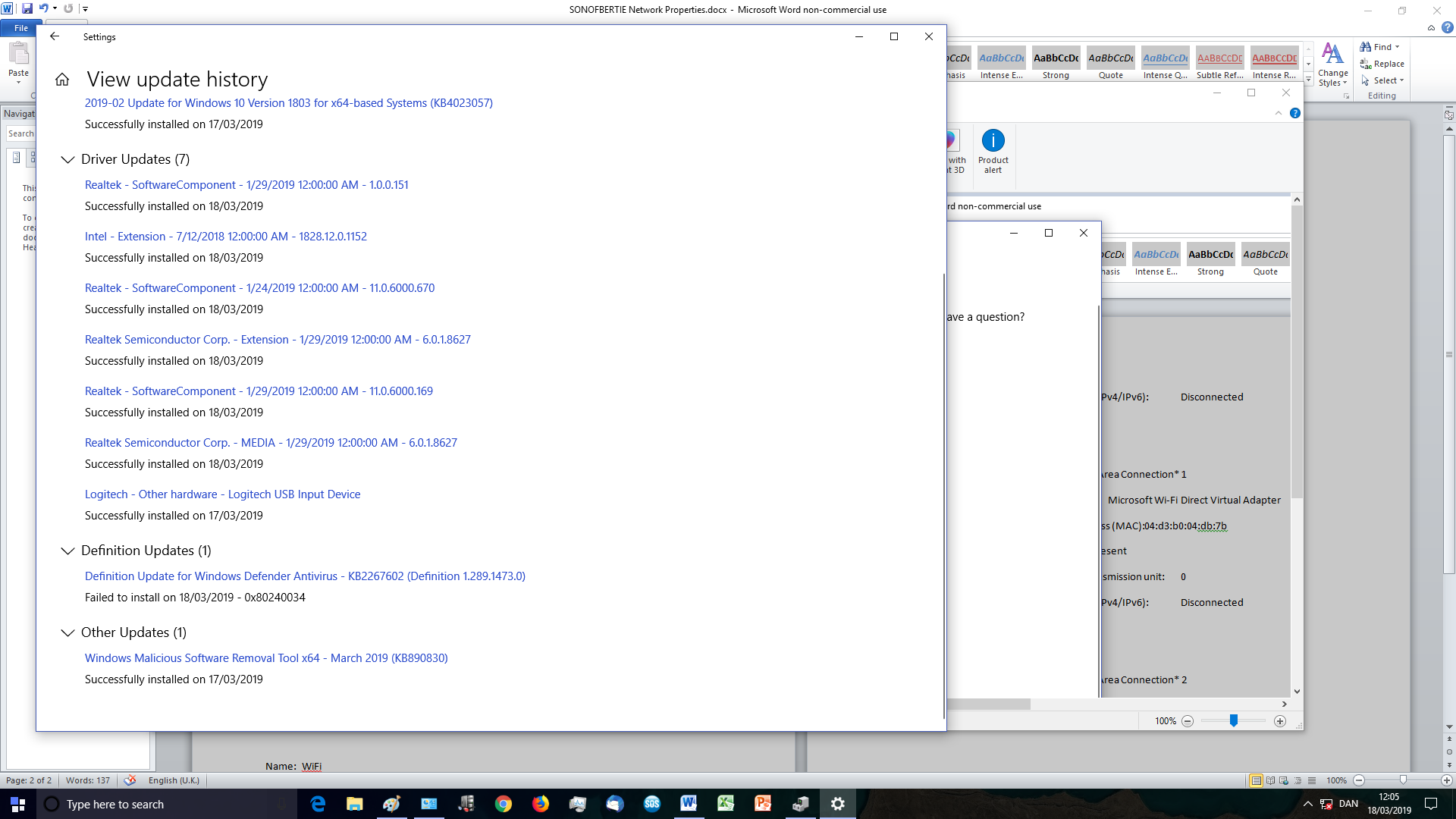Show hidden system tray icons chevron
The image size is (1456, 819).
(1307, 804)
